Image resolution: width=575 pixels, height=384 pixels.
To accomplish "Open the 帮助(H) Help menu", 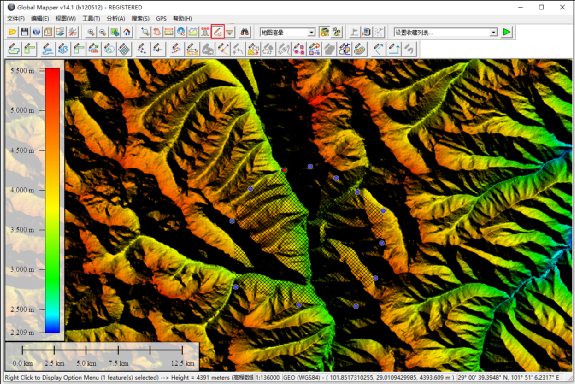I will coord(182,18).
